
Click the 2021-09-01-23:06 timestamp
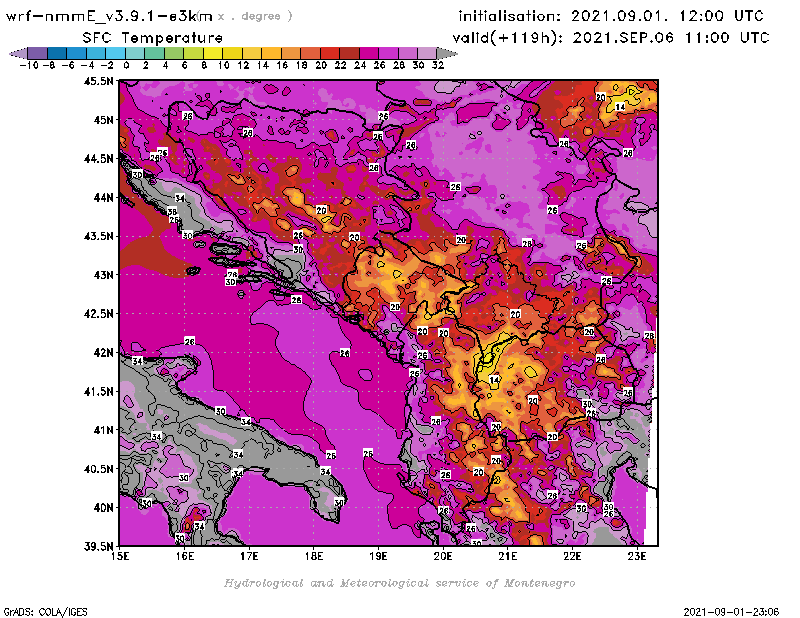[731, 612]
